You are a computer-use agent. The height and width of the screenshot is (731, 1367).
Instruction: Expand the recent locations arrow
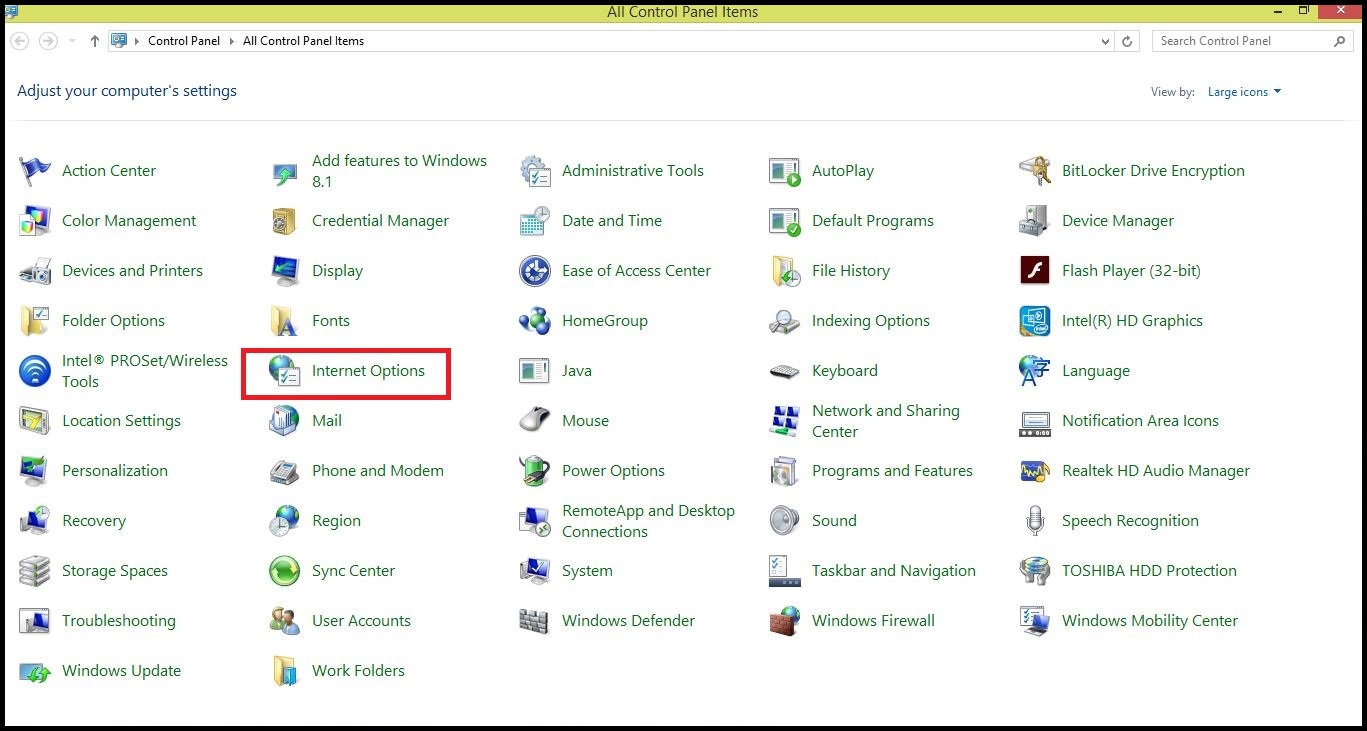tap(72, 42)
